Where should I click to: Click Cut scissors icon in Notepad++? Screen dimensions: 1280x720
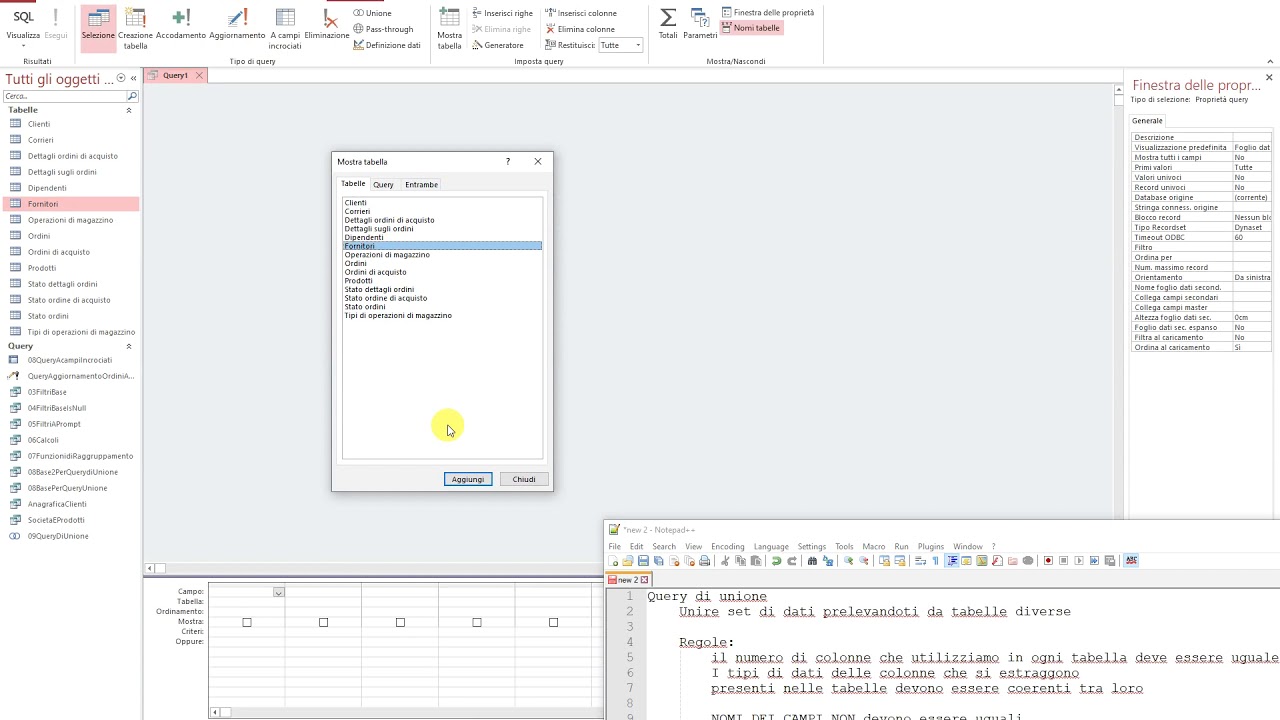pos(725,561)
